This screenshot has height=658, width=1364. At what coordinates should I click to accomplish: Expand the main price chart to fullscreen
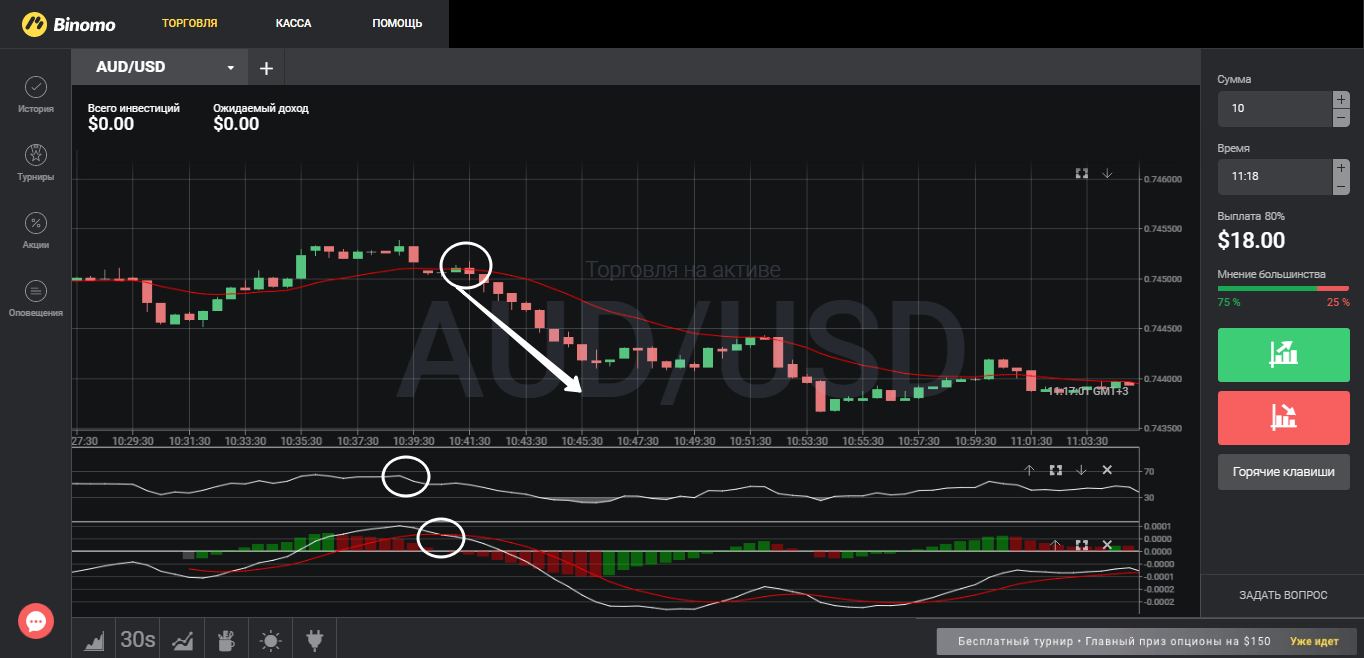[x=1081, y=173]
